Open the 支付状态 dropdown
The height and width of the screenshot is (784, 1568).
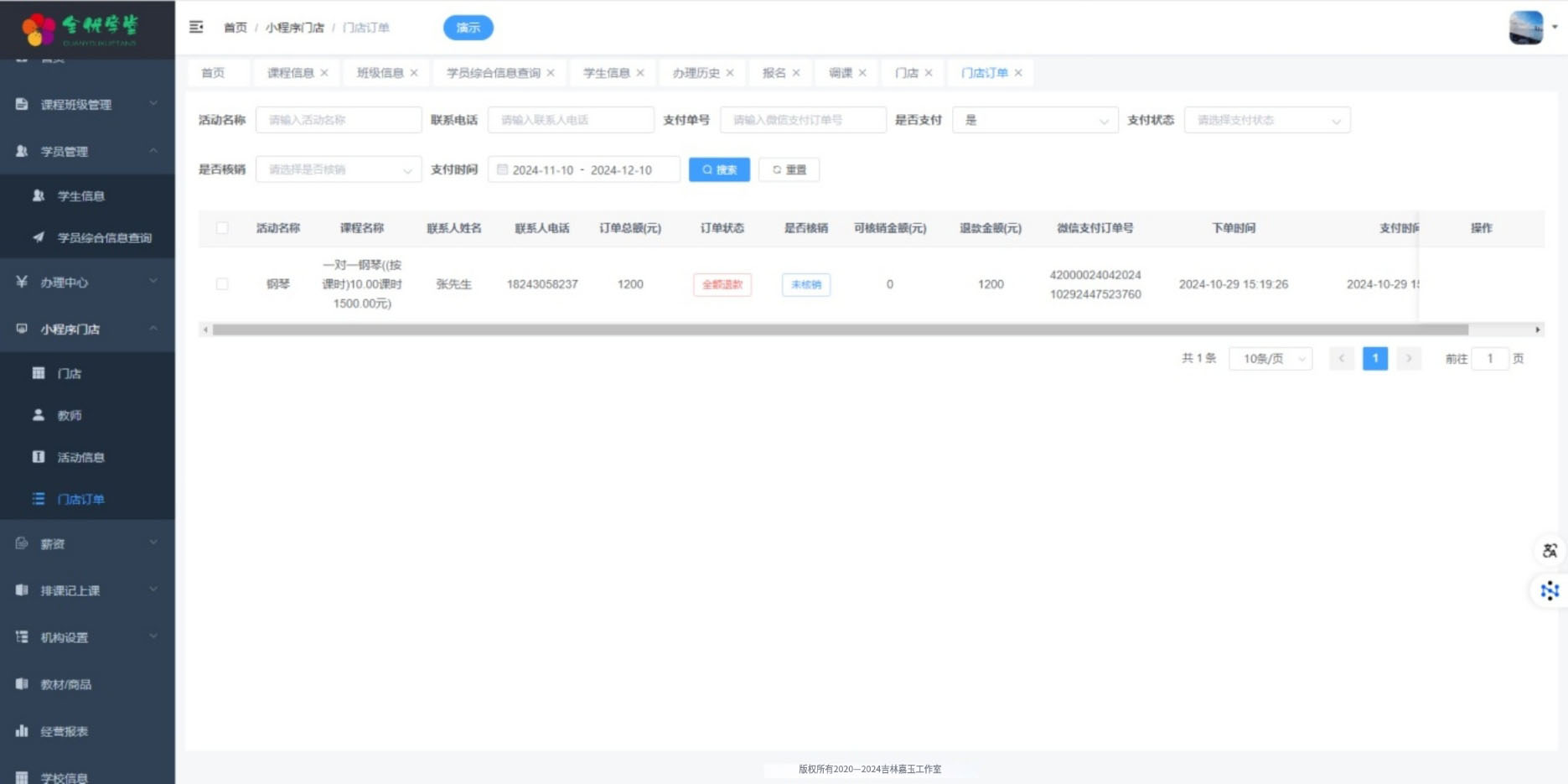pyautogui.click(x=1266, y=120)
